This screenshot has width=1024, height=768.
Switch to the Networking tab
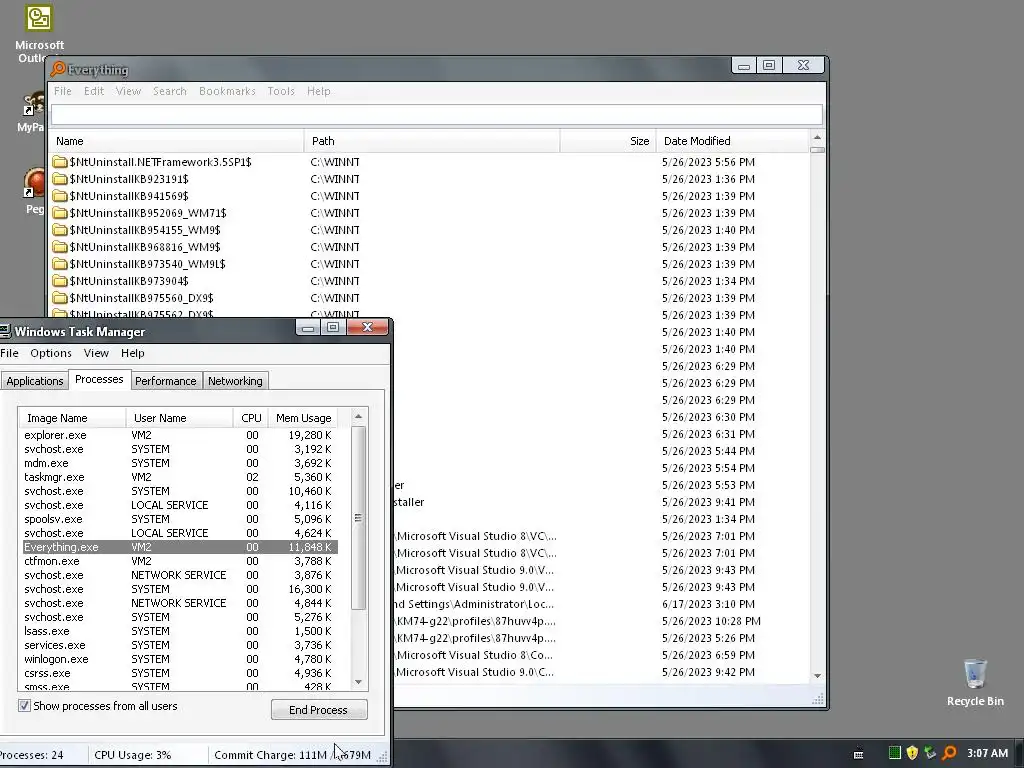tap(235, 381)
